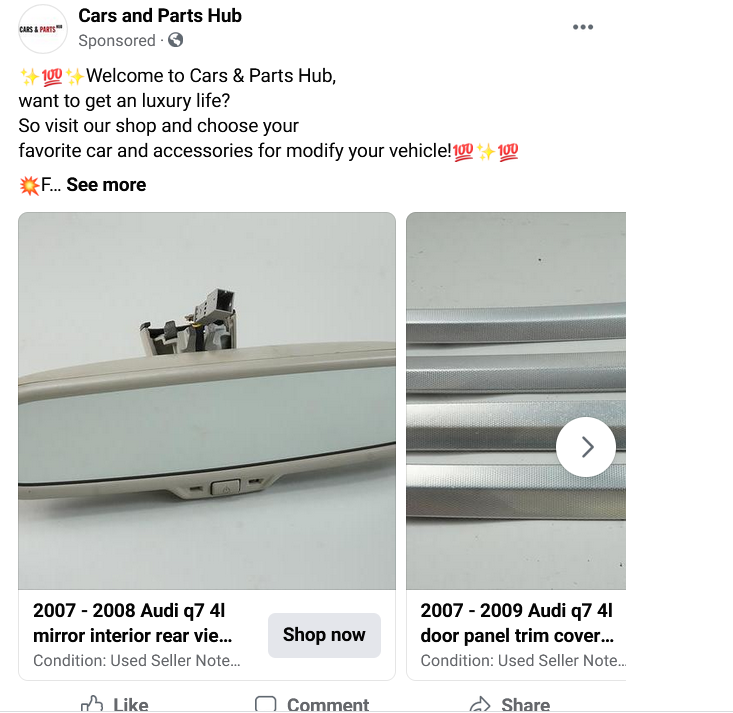The height and width of the screenshot is (713, 733).
Task: Click the 2007 - 2008 Audi q7 mirror title
Action: (135, 623)
